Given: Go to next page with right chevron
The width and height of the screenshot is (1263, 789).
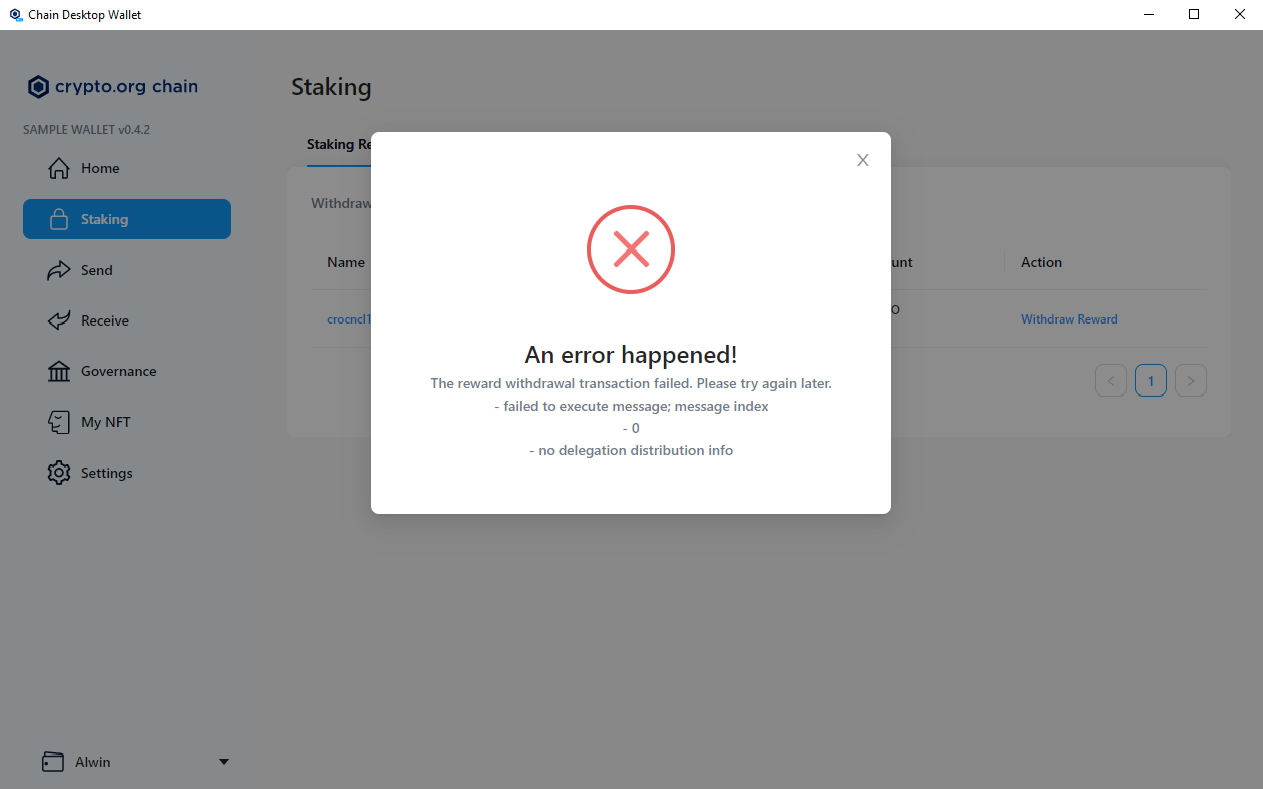Looking at the screenshot, I should point(1190,380).
